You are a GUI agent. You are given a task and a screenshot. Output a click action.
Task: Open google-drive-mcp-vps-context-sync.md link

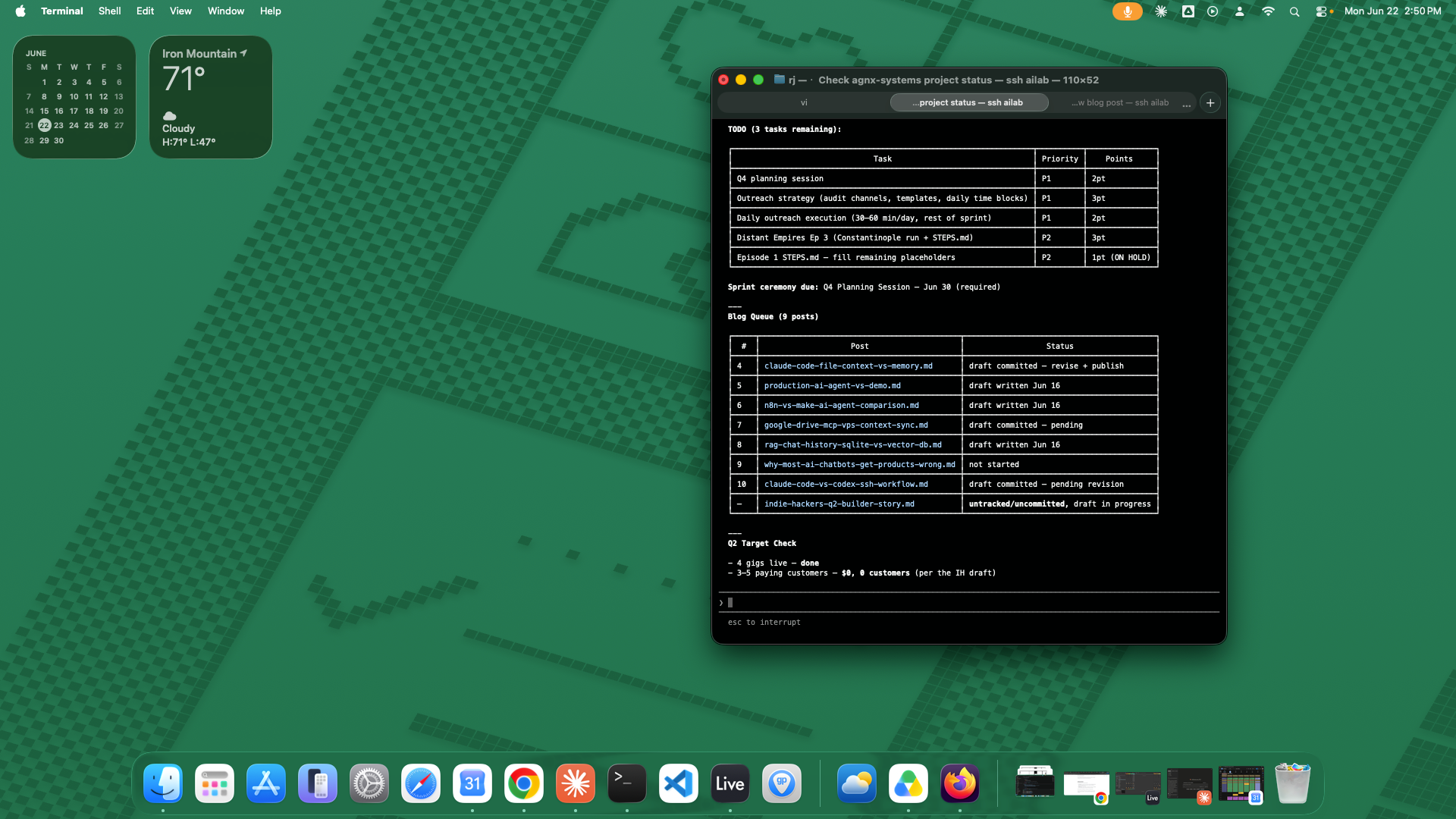point(846,425)
